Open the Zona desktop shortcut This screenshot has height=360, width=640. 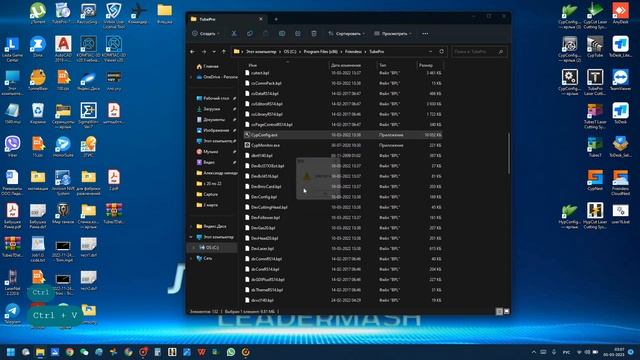coord(38,47)
